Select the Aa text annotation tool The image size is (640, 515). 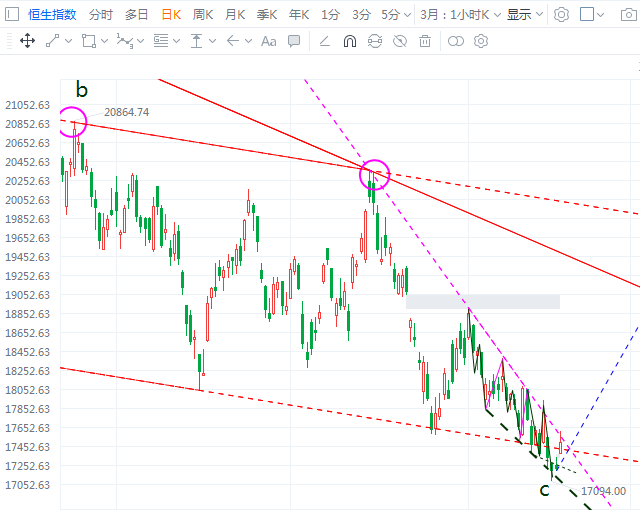[x=269, y=41]
